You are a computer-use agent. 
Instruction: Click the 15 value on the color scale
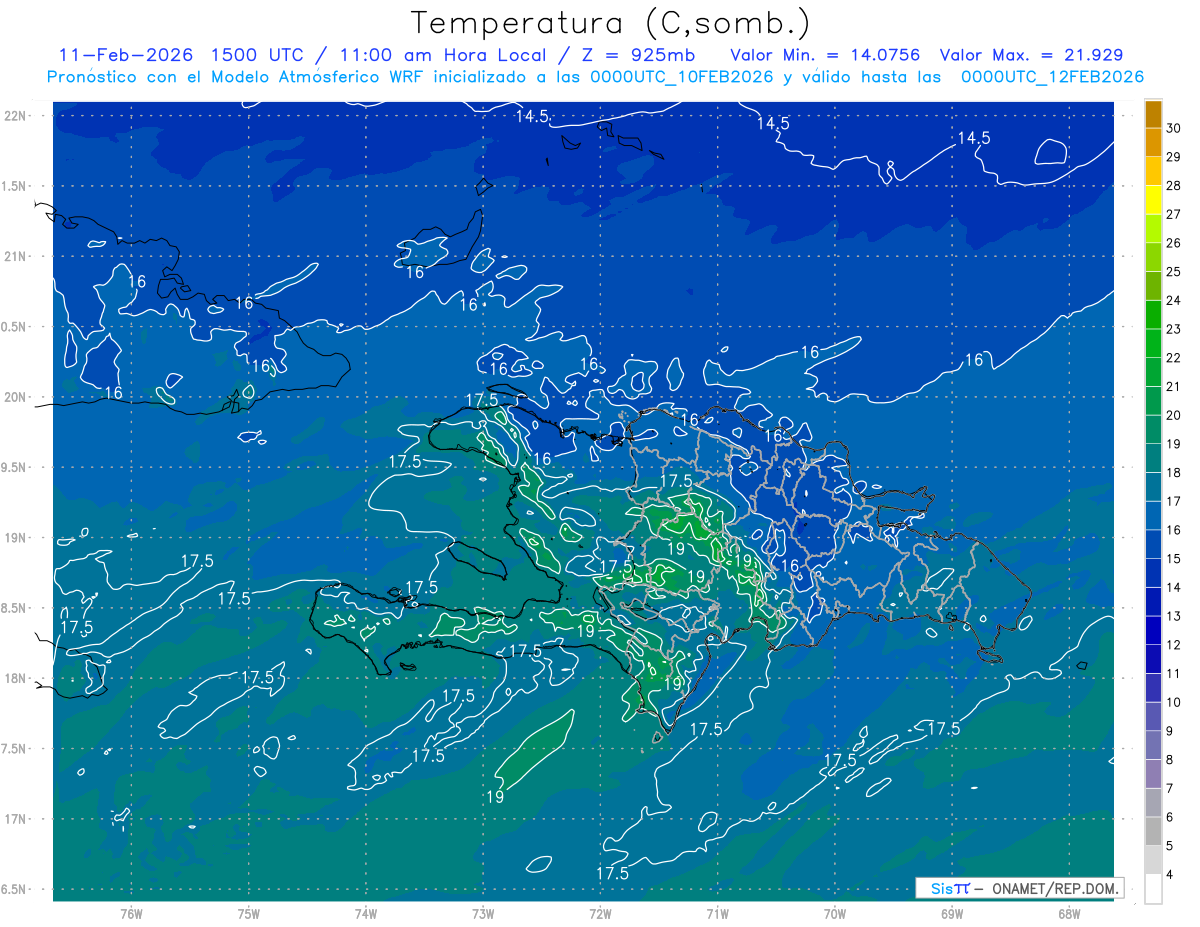coord(1174,559)
